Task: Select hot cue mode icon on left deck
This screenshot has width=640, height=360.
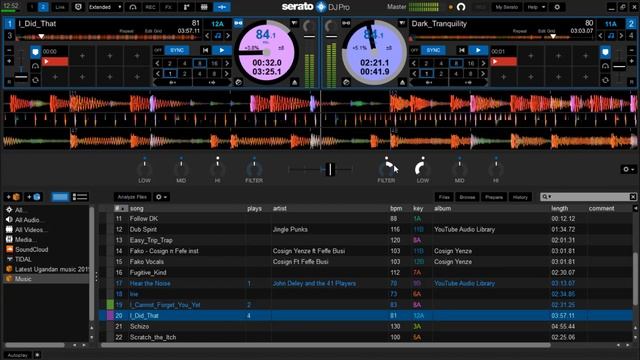Action: coord(36,52)
